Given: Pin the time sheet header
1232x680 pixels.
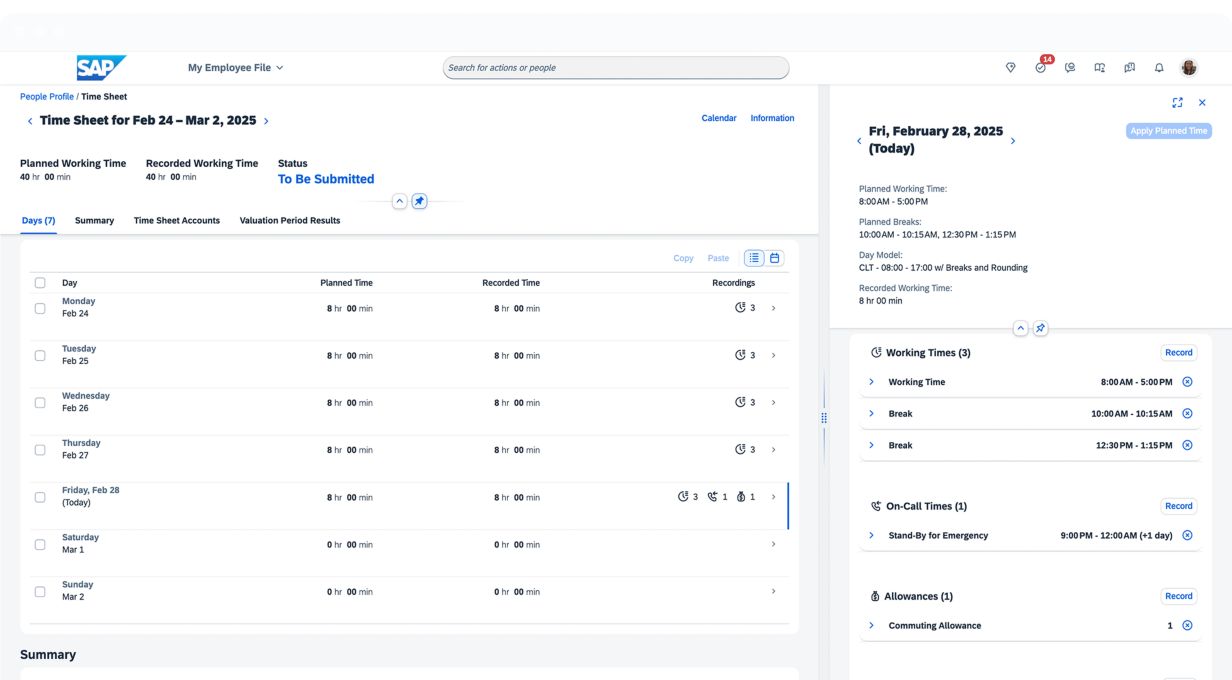Looking at the screenshot, I should (x=419, y=201).
